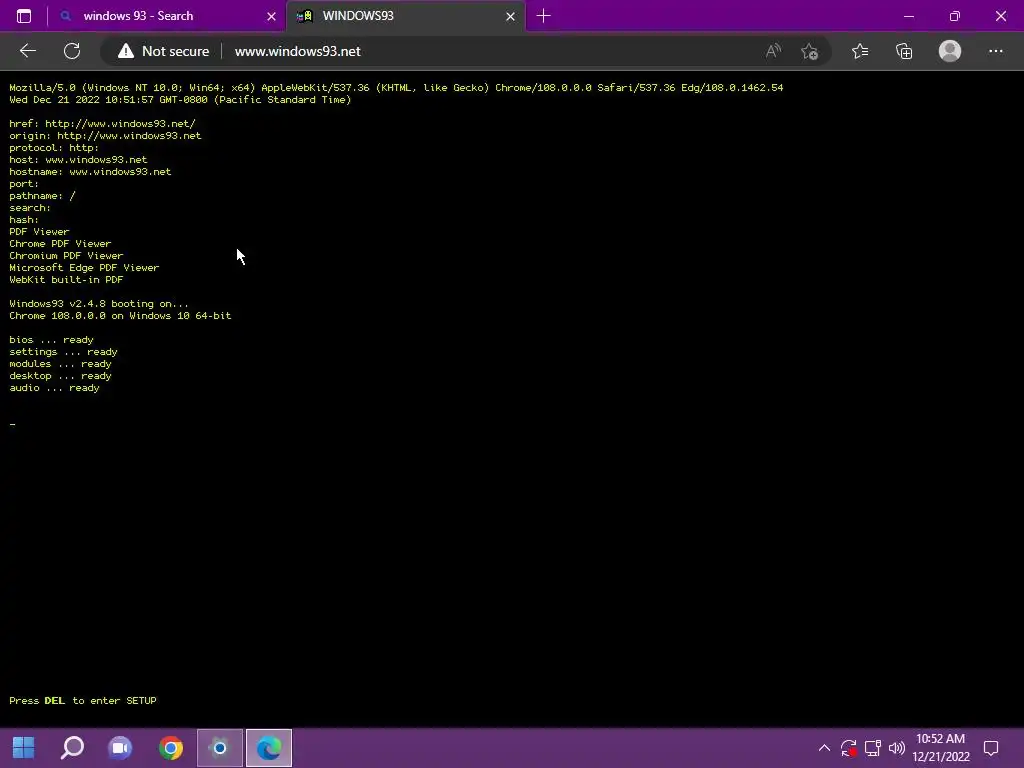
Task: Open the volume speaker tray icon
Action: (897, 748)
